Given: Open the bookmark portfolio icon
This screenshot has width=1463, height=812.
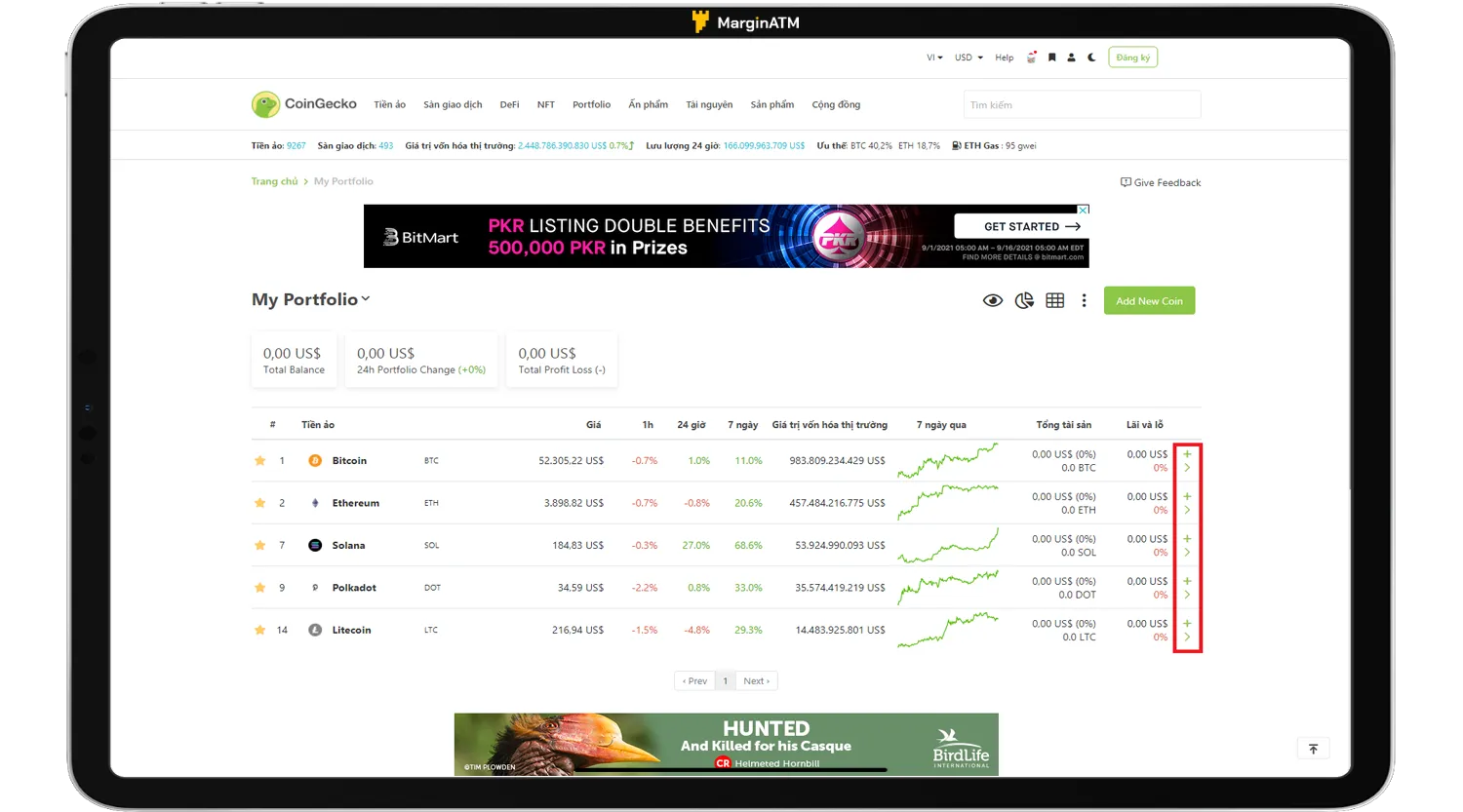Looking at the screenshot, I should 1051,58.
